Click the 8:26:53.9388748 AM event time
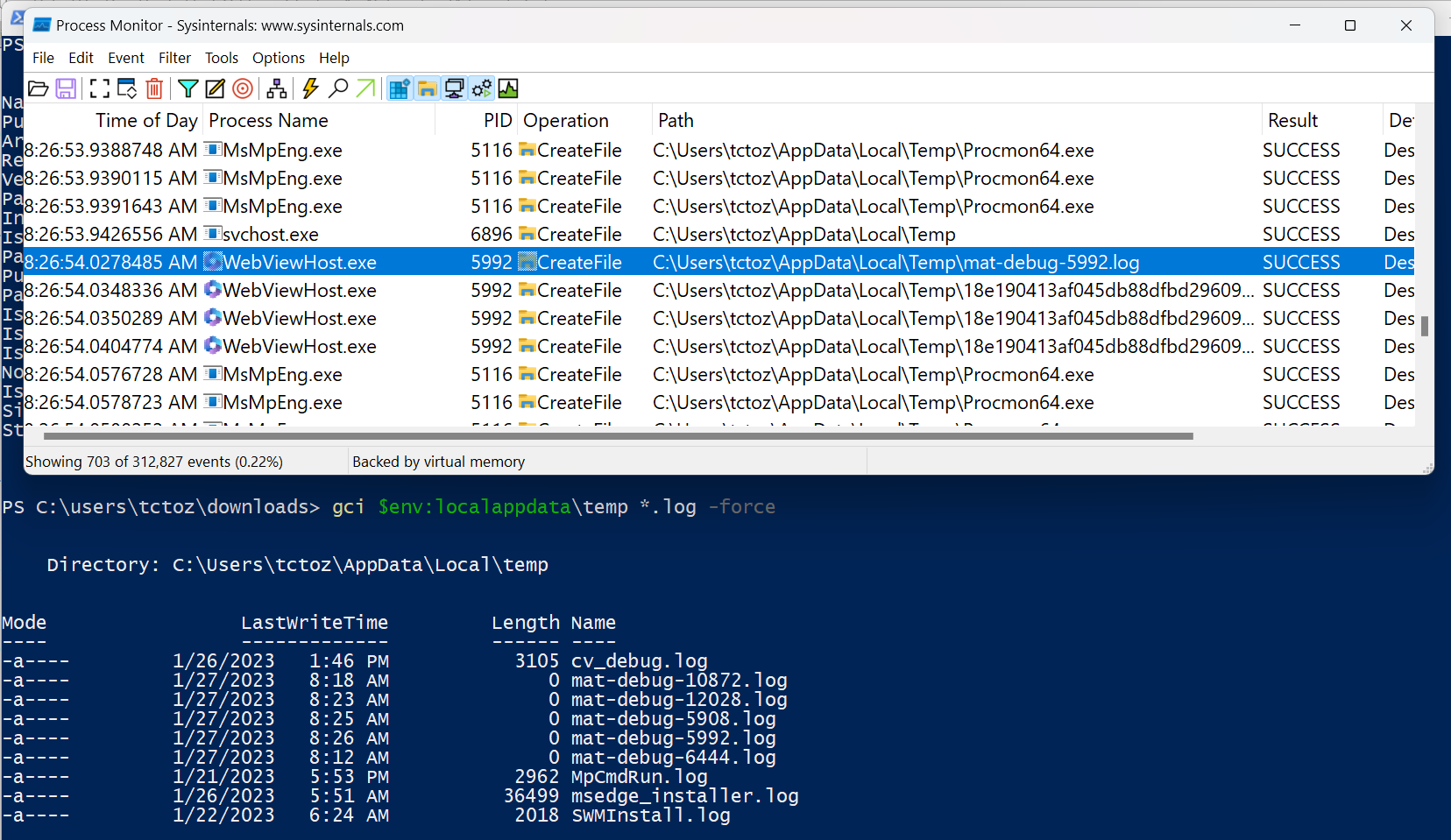 pos(111,150)
